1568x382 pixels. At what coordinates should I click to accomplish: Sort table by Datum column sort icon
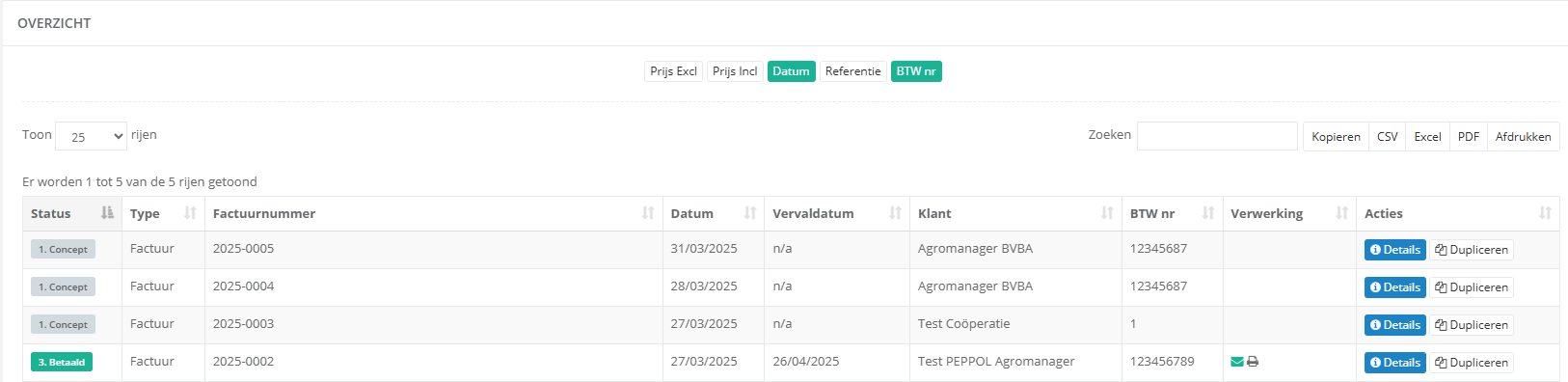coord(750,213)
